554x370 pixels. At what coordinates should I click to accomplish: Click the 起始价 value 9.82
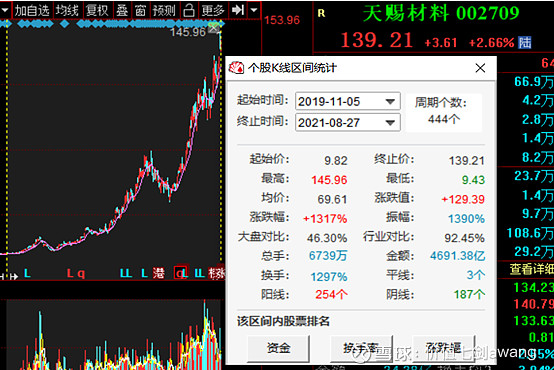tap(336, 161)
